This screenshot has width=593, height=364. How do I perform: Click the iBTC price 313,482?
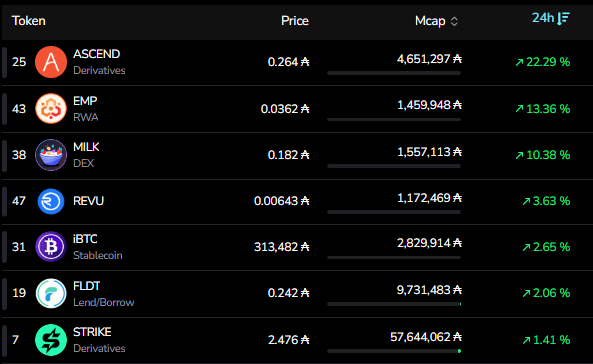click(x=282, y=247)
